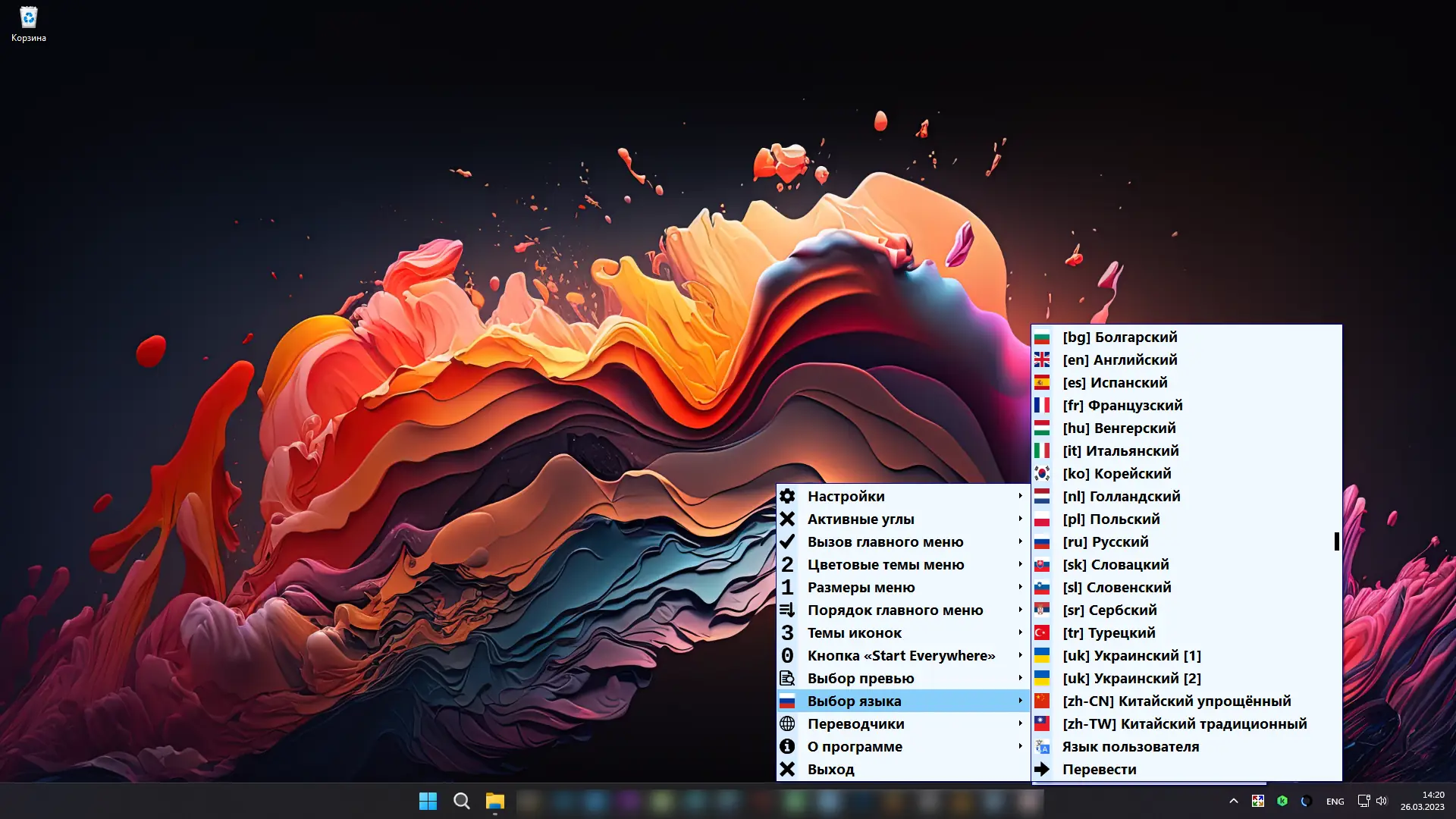The width and height of the screenshot is (1456, 819).
Task: Expand the Цветовые темы меню submenu arrow
Action: (1020, 564)
